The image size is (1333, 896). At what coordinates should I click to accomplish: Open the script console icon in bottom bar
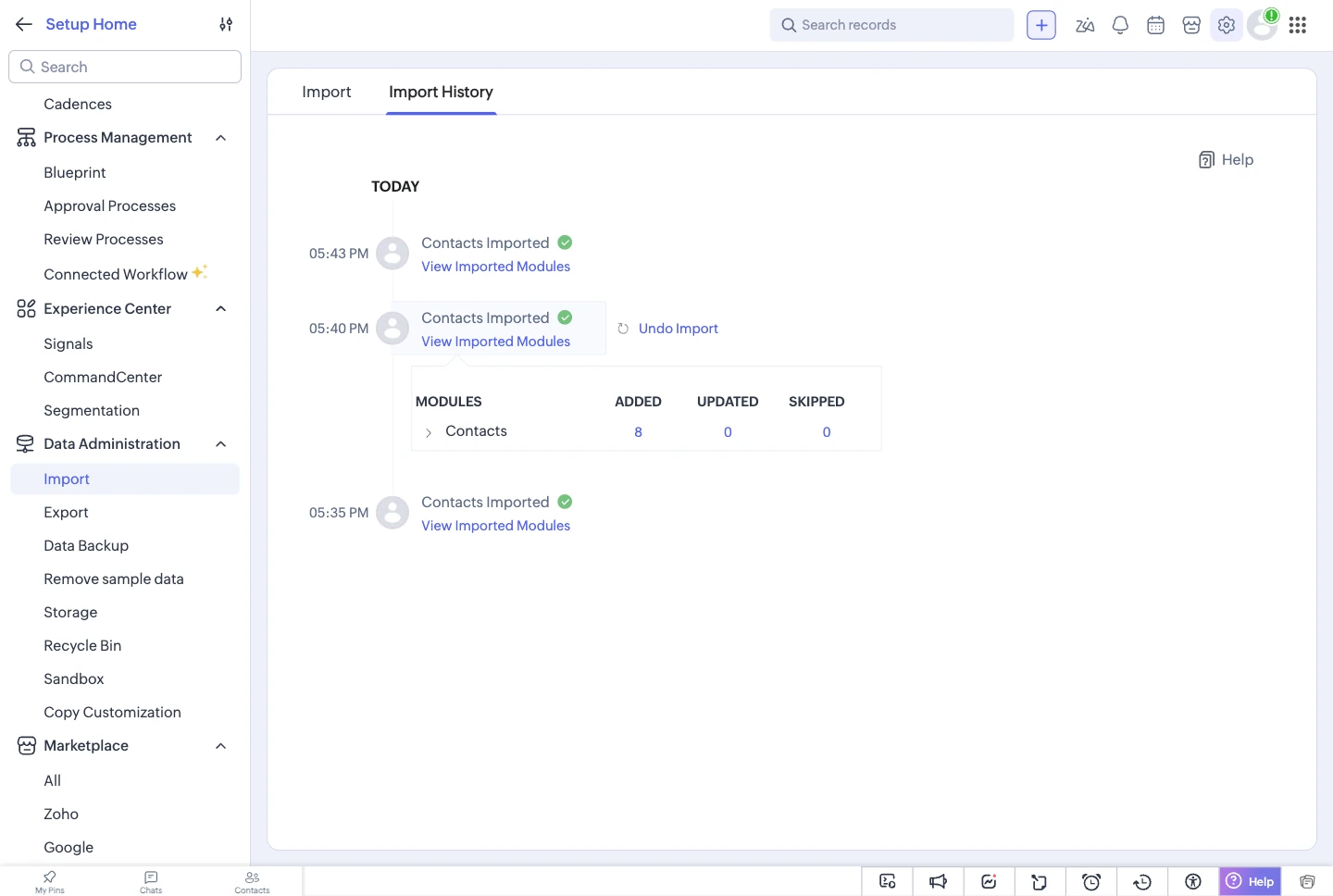[x=887, y=881]
